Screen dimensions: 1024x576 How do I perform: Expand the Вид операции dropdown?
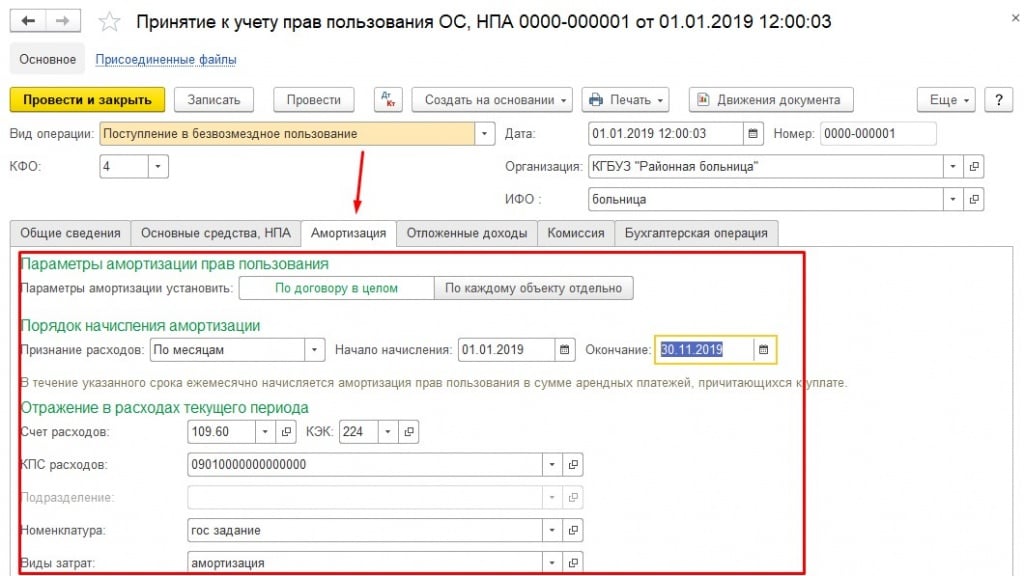click(x=485, y=134)
